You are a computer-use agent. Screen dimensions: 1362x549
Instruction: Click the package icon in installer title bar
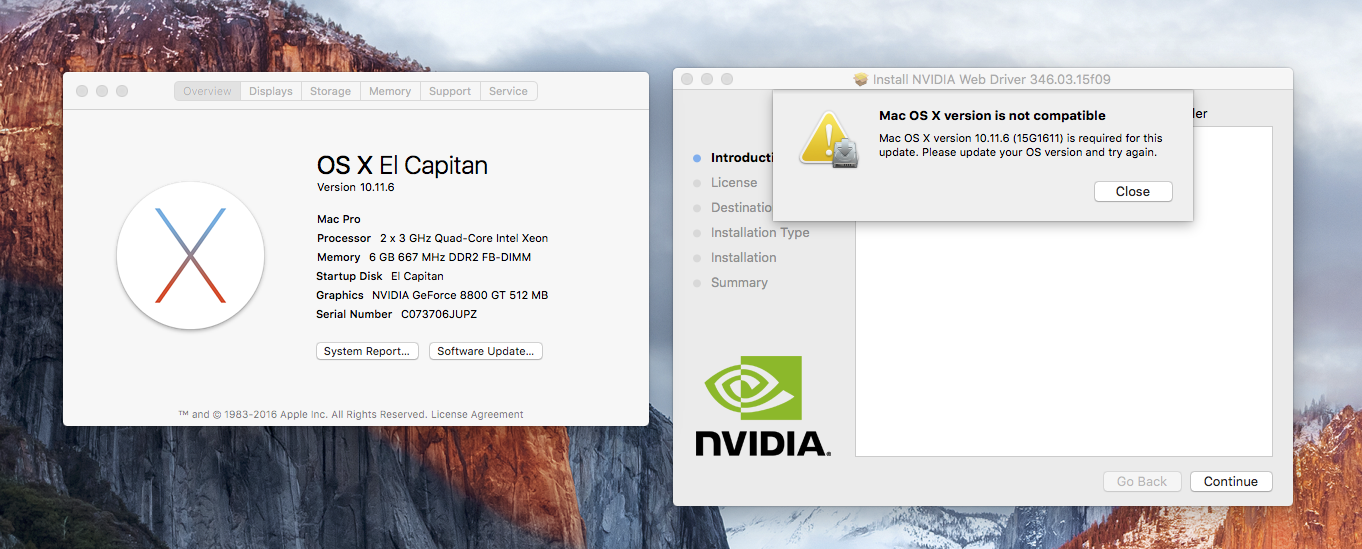point(861,79)
